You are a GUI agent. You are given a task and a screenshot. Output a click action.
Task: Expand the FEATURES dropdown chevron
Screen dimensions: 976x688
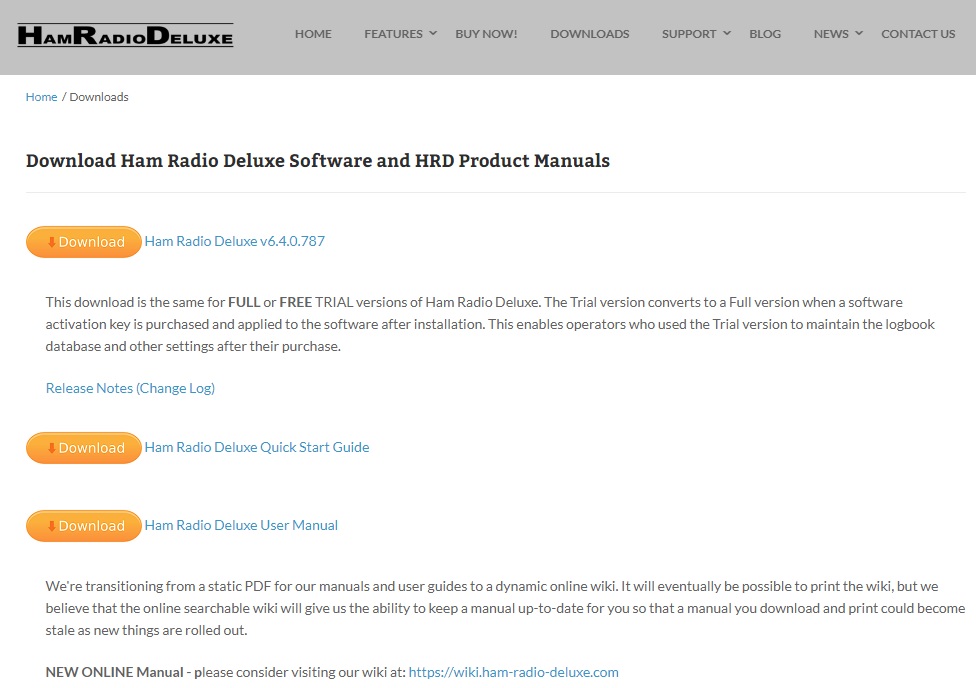click(433, 34)
